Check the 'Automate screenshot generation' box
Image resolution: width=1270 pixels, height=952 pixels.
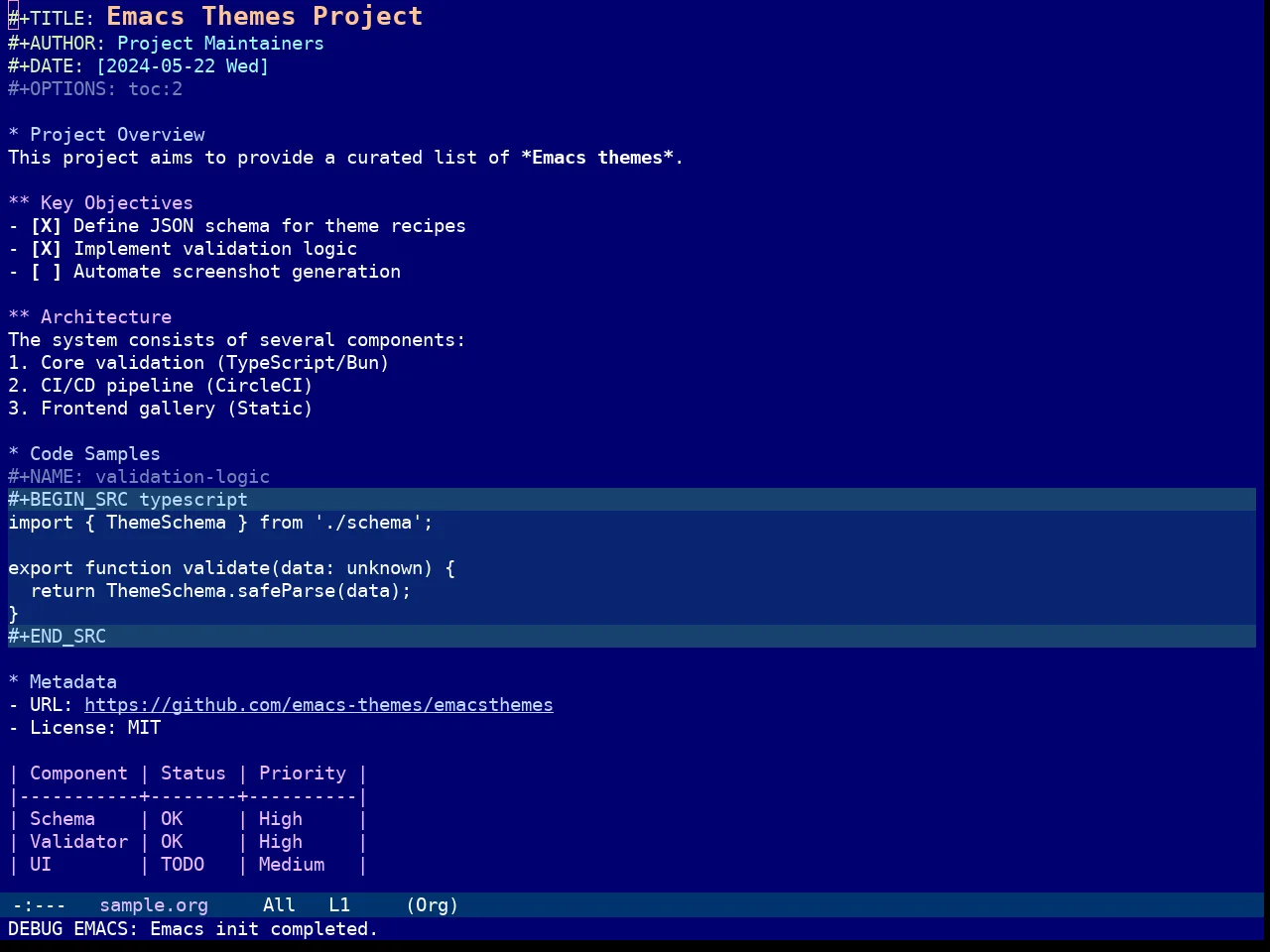[46, 272]
